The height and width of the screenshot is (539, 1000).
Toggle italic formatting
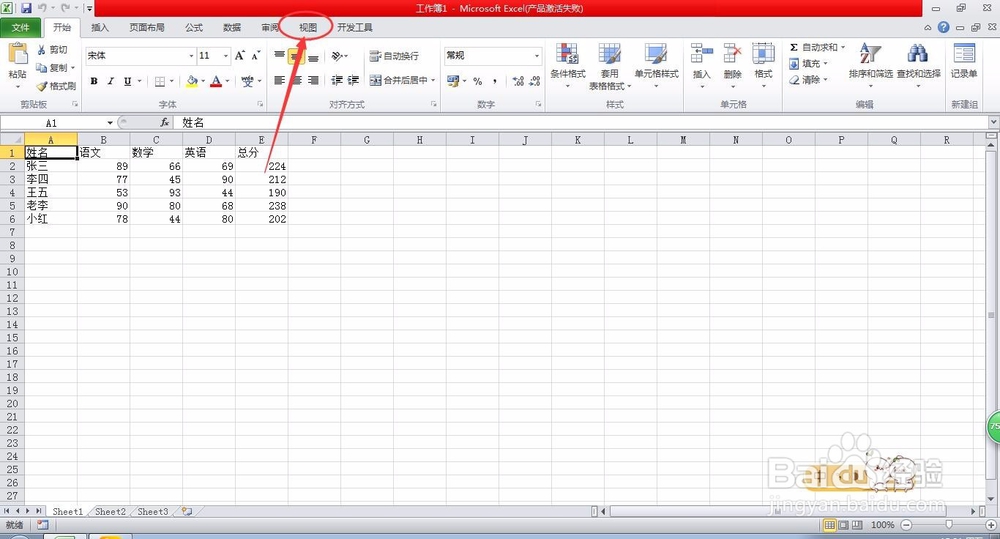[110, 81]
